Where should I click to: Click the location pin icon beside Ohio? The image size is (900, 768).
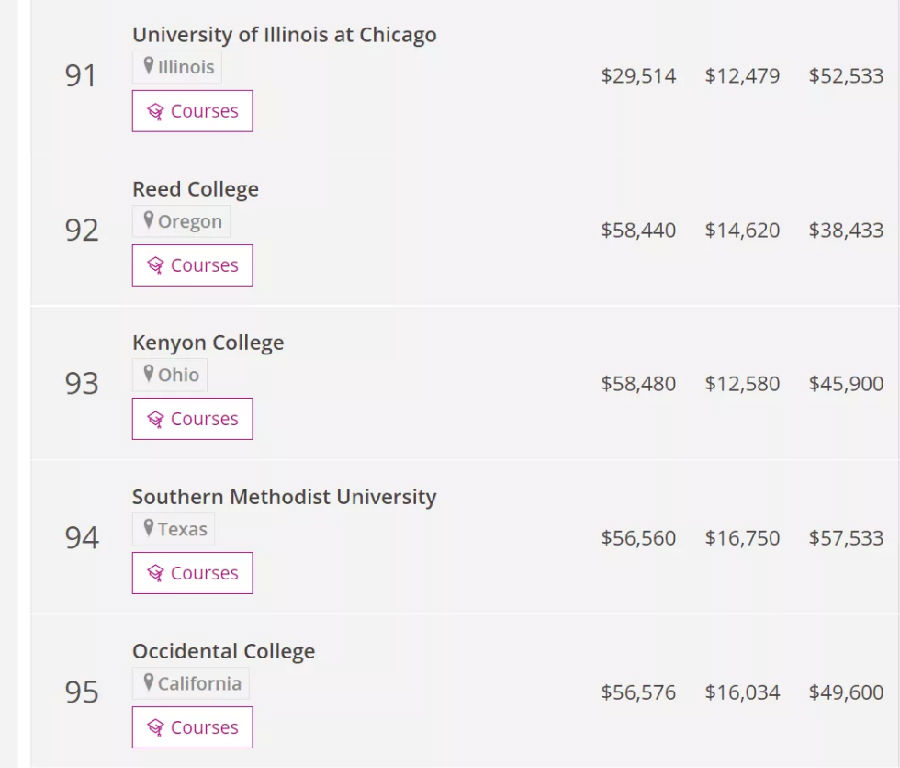[148, 375]
